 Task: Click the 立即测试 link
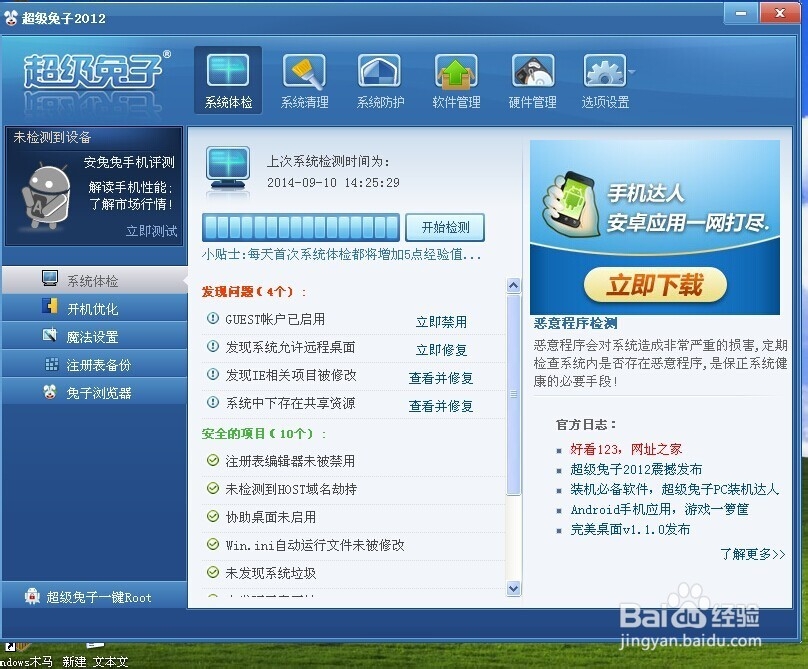tap(152, 230)
